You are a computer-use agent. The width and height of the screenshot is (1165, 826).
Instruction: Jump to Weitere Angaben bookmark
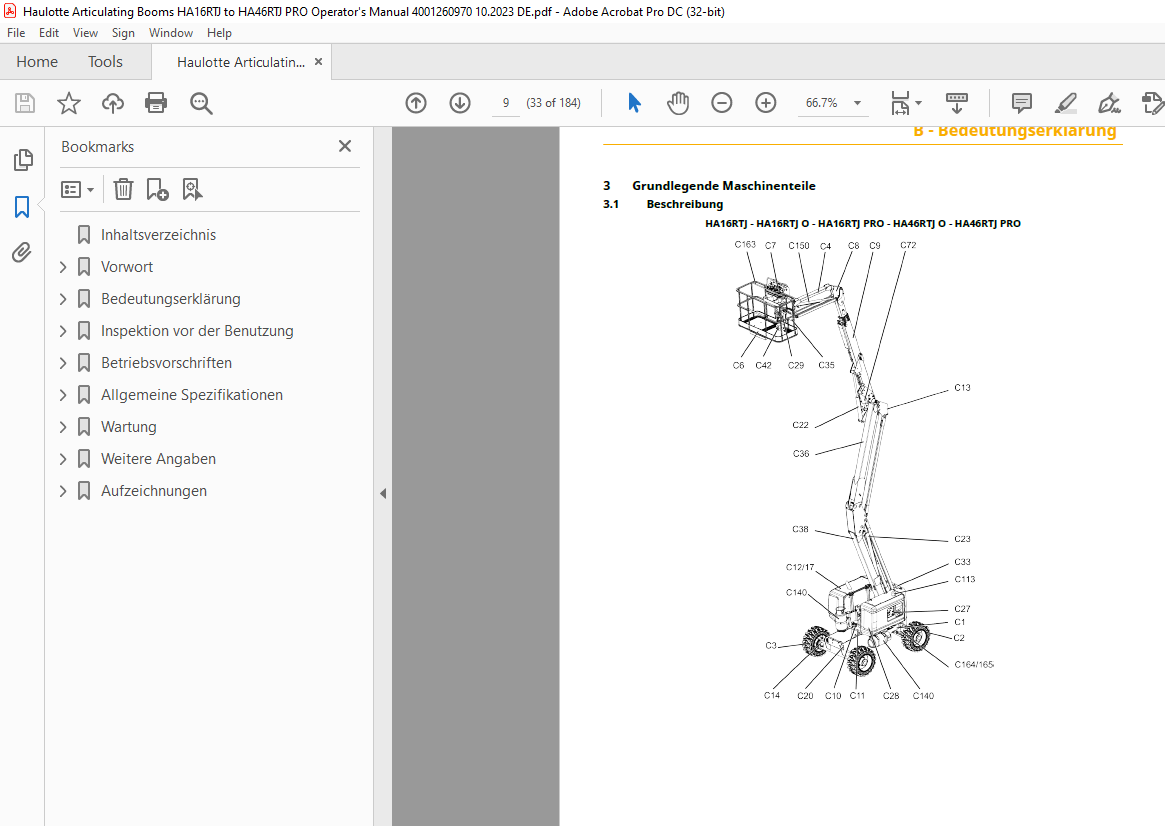tap(158, 458)
